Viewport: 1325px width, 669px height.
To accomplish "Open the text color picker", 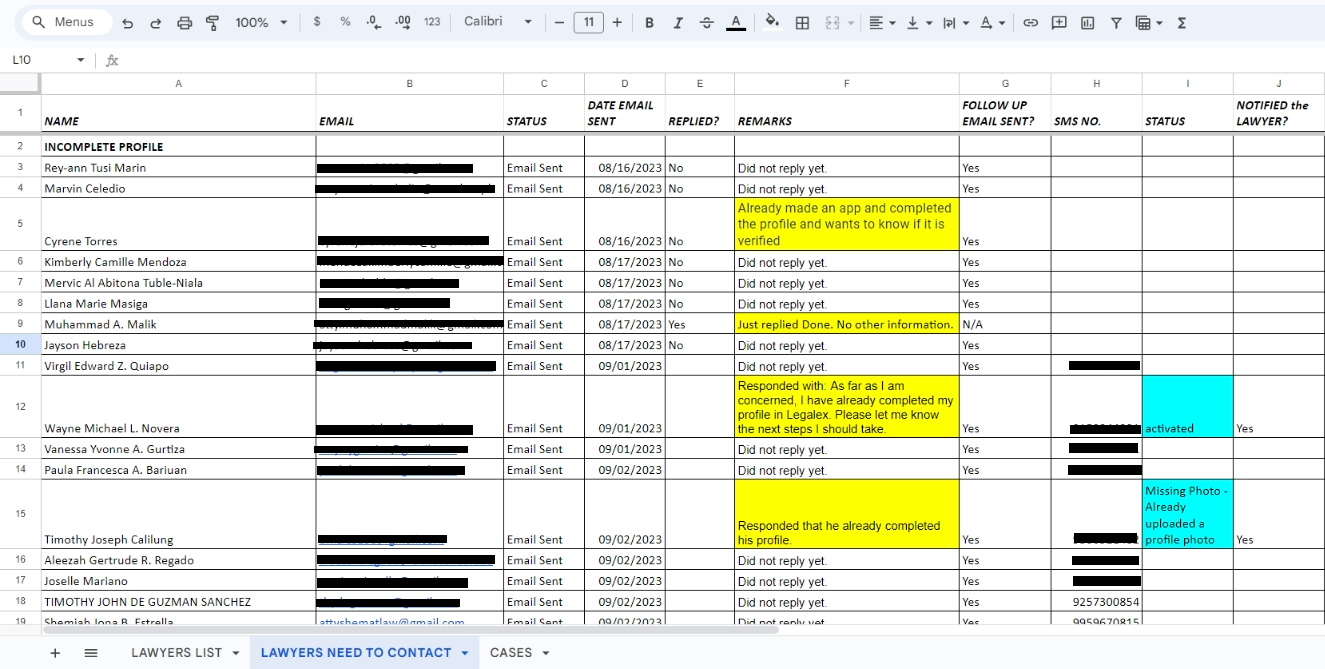I will tap(736, 22).
